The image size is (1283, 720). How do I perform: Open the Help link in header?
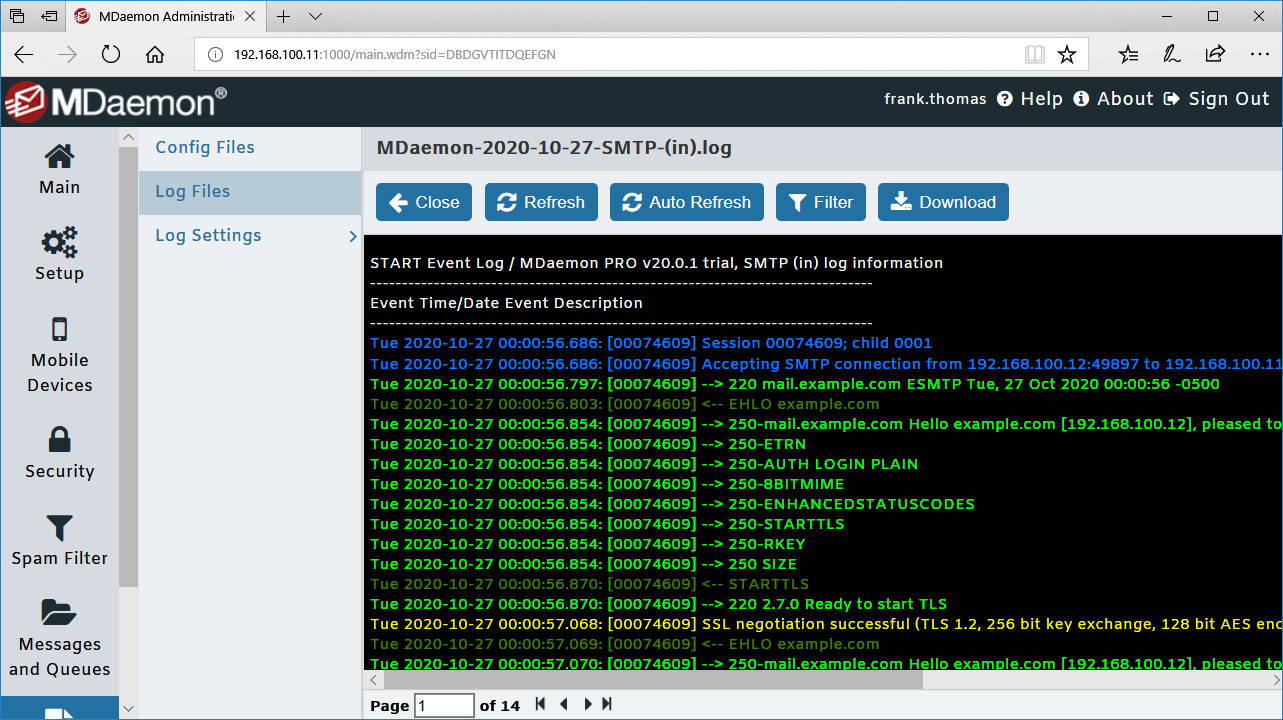tap(1029, 99)
